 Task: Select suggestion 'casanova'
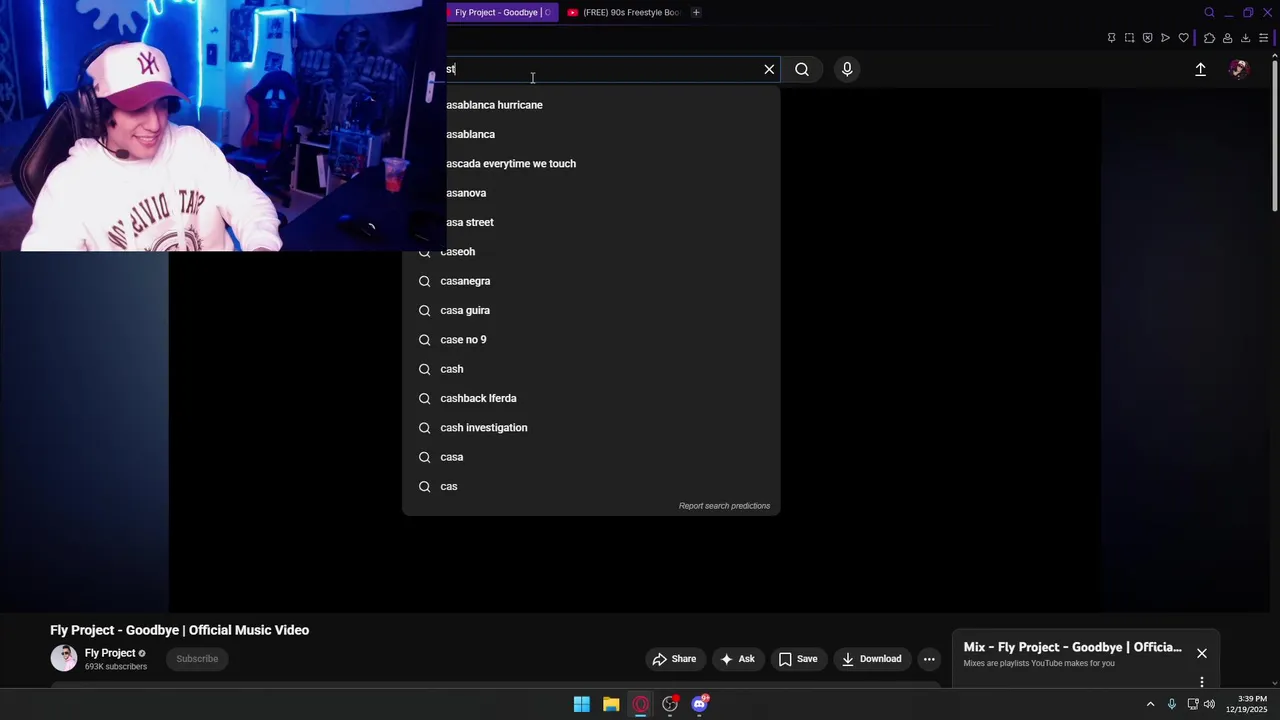point(591,193)
